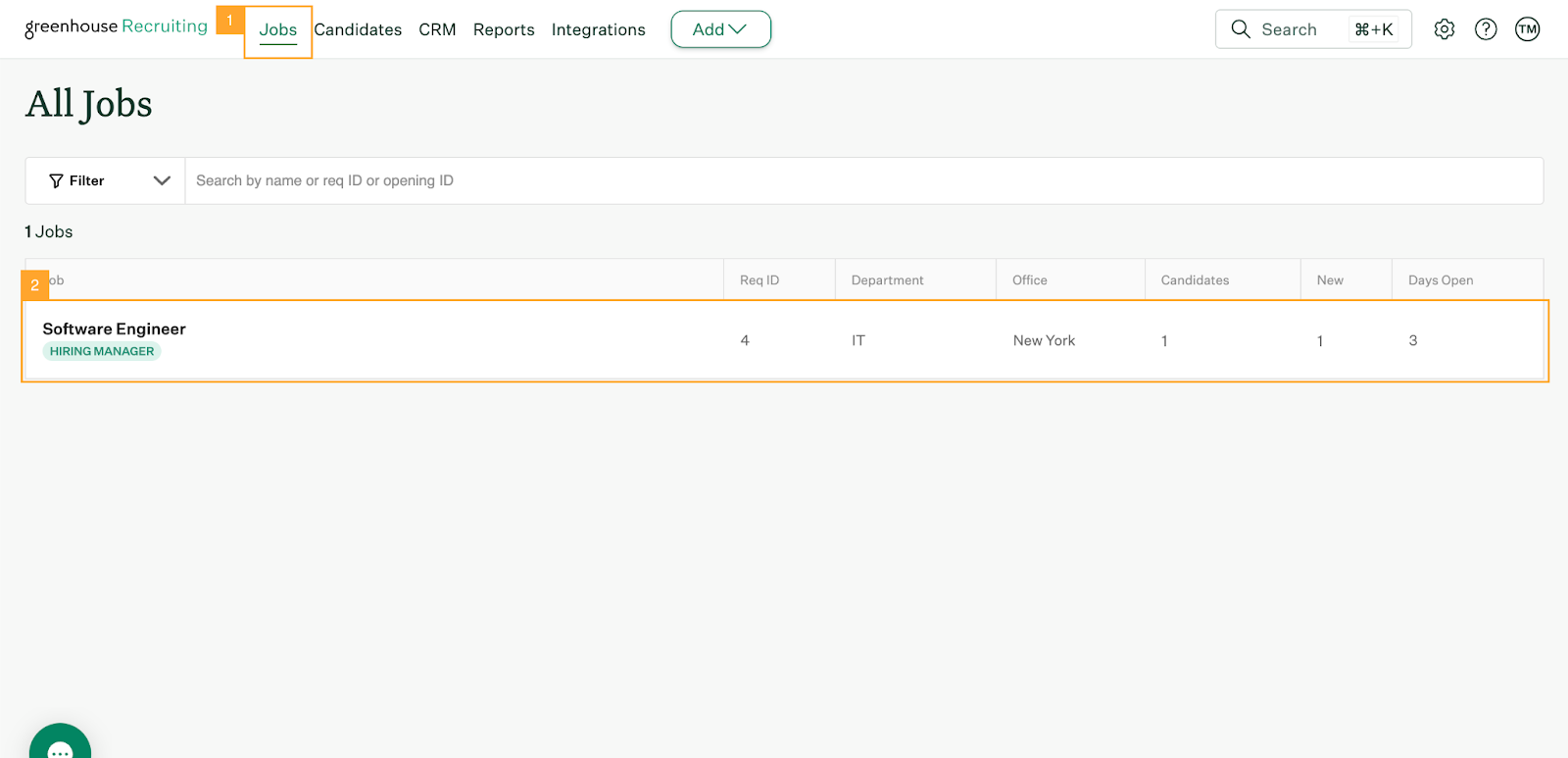
Task: Open the Jobs tab
Action: (x=278, y=30)
